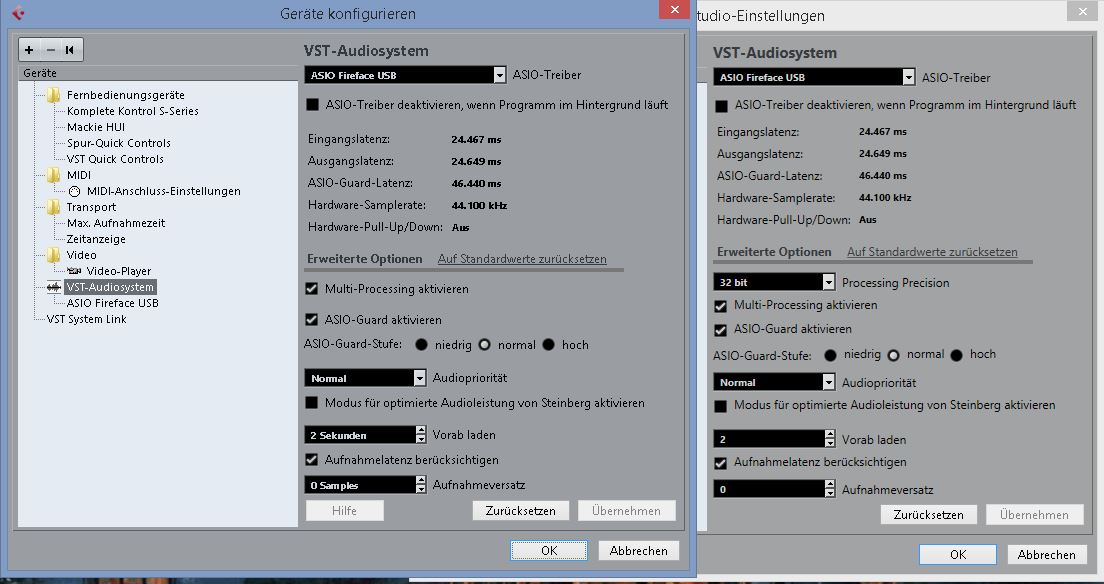This screenshot has height=584, width=1104.
Task: Click Zurücksetzen button in Geräte konfigurieren
Action: point(520,511)
